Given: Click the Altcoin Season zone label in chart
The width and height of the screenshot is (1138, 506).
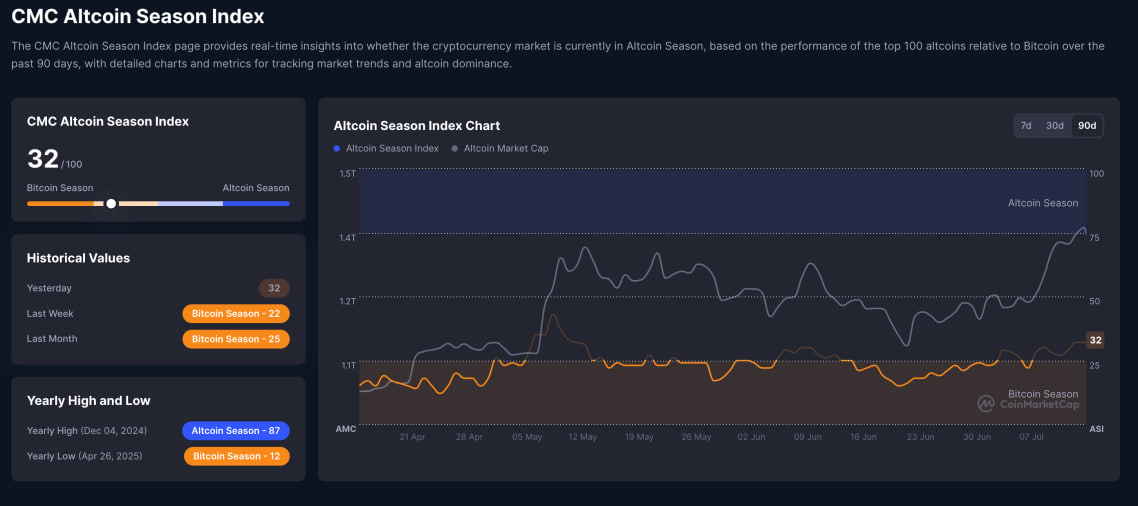Looking at the screenshot, I should point(1042,203).
